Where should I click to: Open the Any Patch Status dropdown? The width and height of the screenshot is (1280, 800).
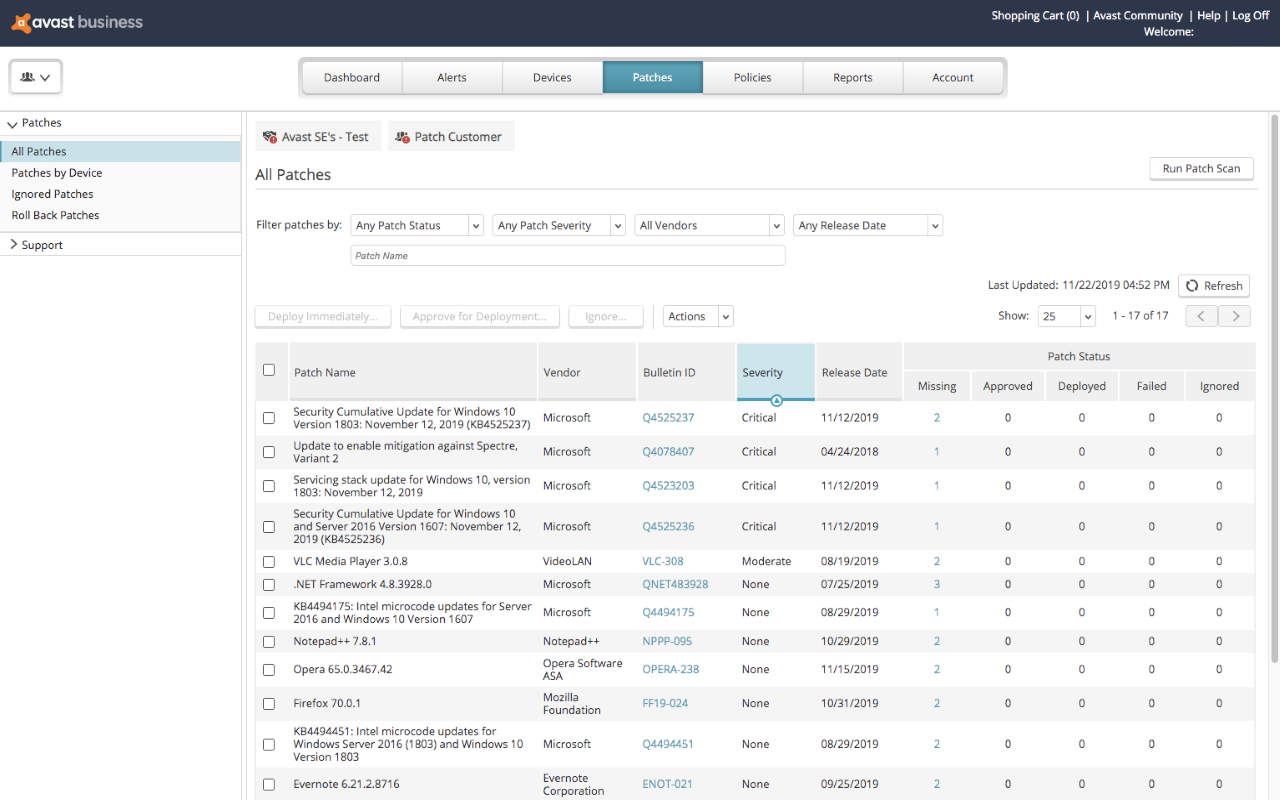click(417, 226)
